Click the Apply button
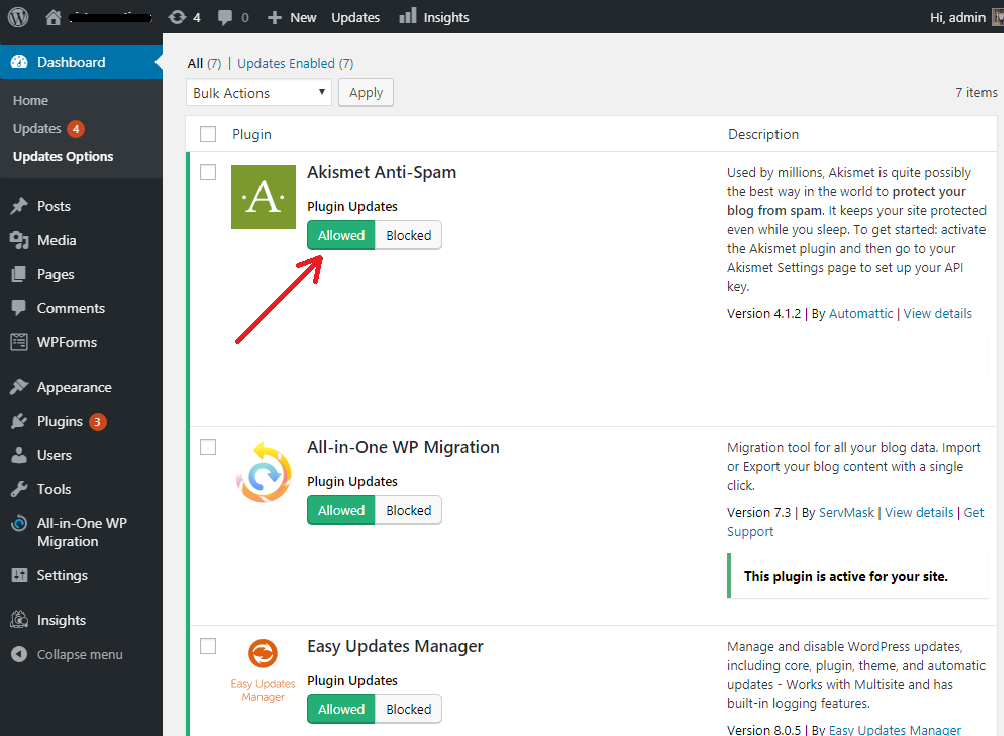The height and width of the screenshot is (736, 1004). (x=366, y=92)
